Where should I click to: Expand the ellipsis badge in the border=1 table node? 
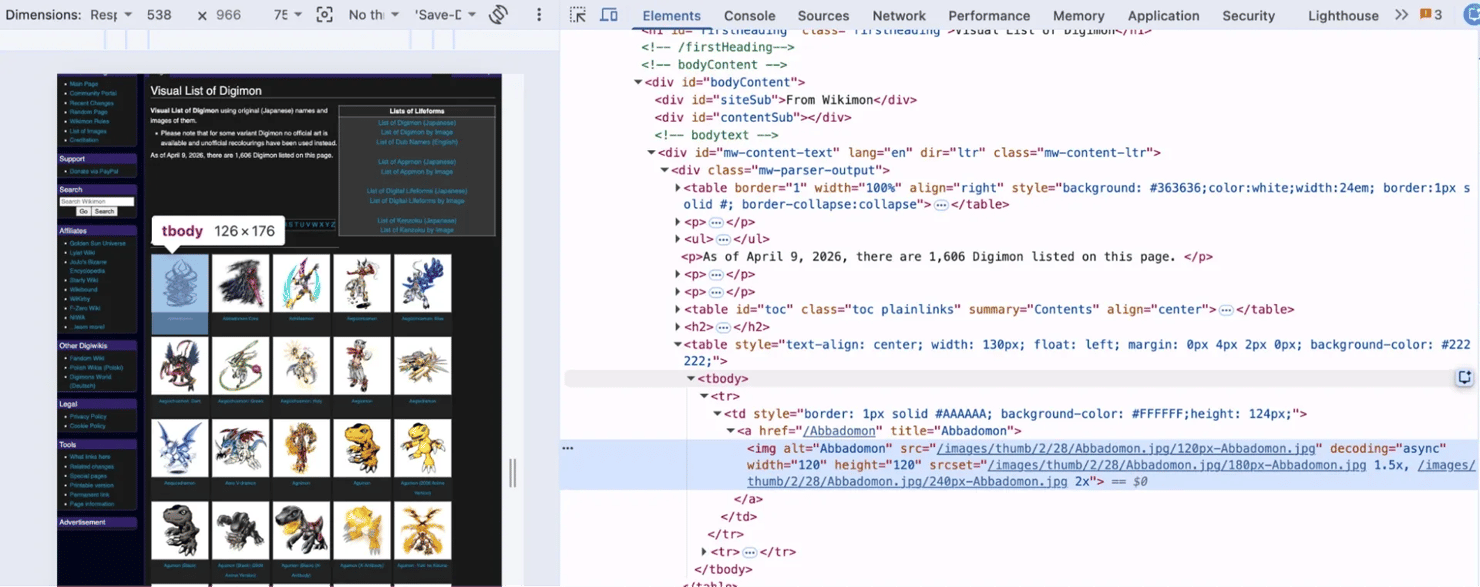click(941, 204)
